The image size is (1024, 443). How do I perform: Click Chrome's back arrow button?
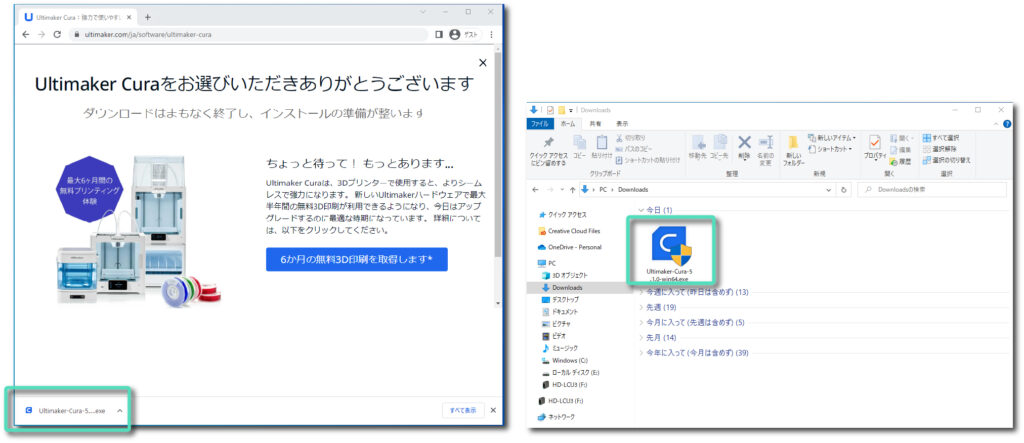[26, 35]
